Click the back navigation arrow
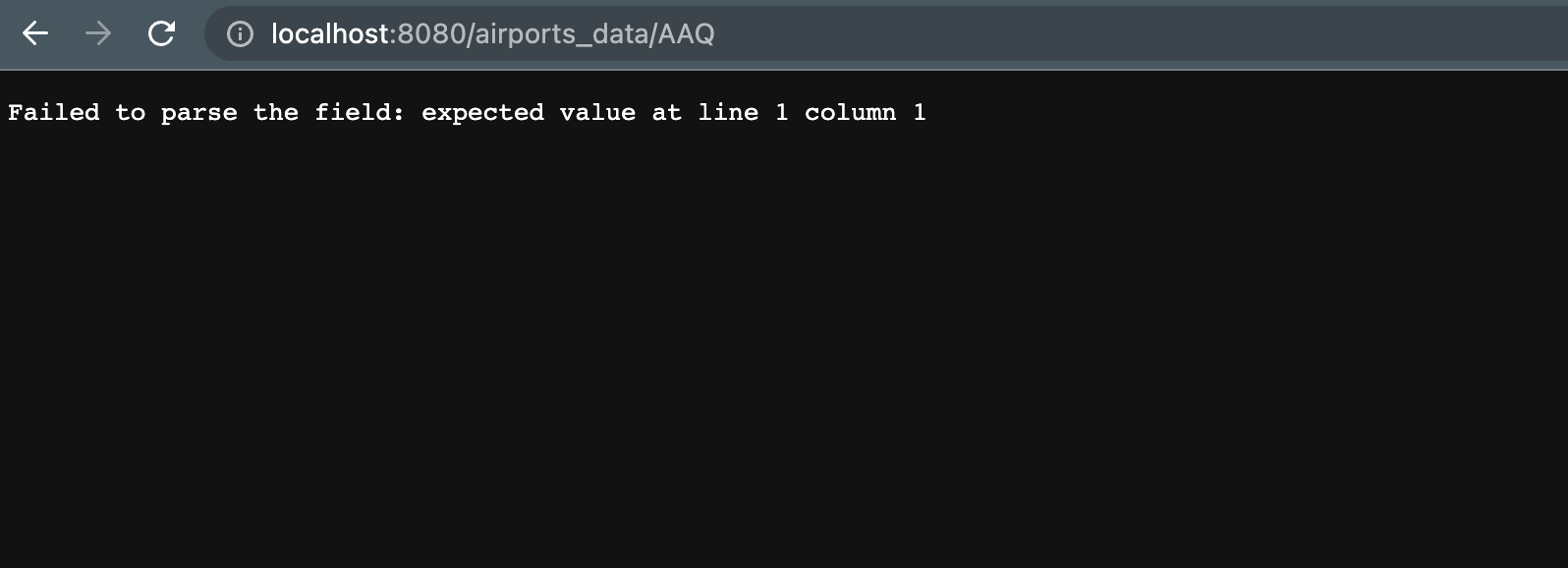Screen dimensions: 1568x568 (x=36, y=34)
